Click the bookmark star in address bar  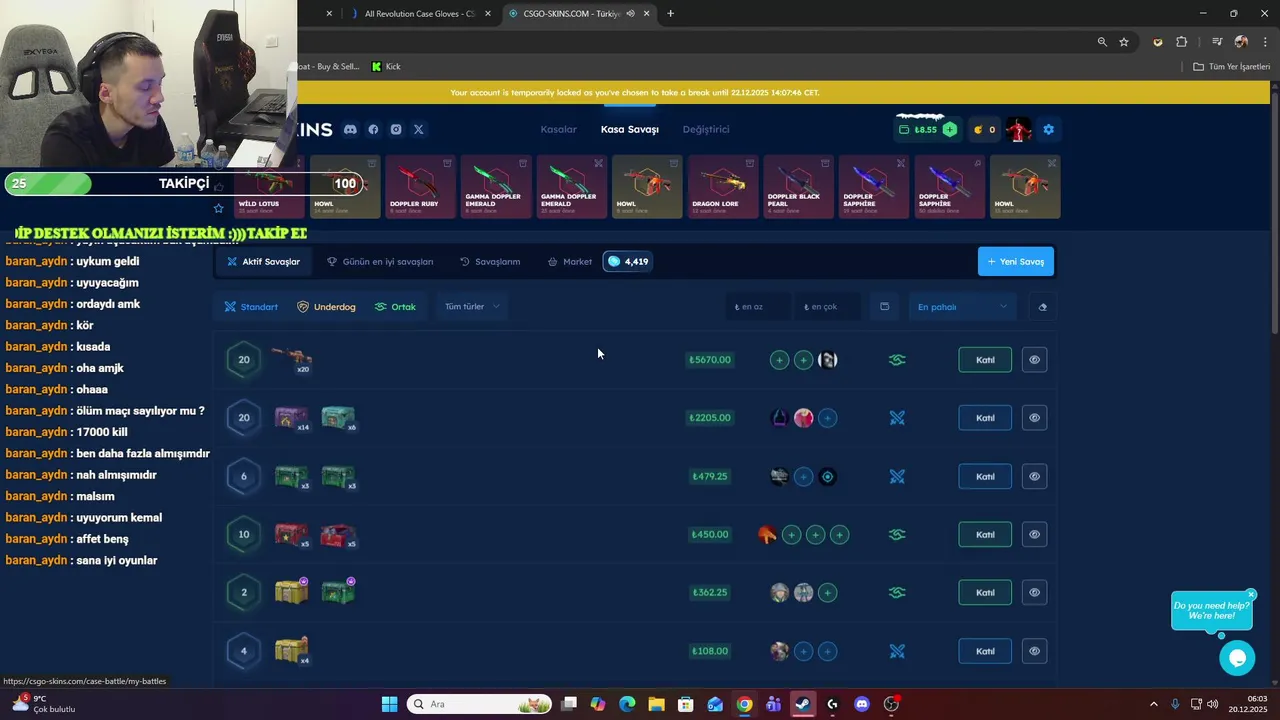tap(1124, 42)
